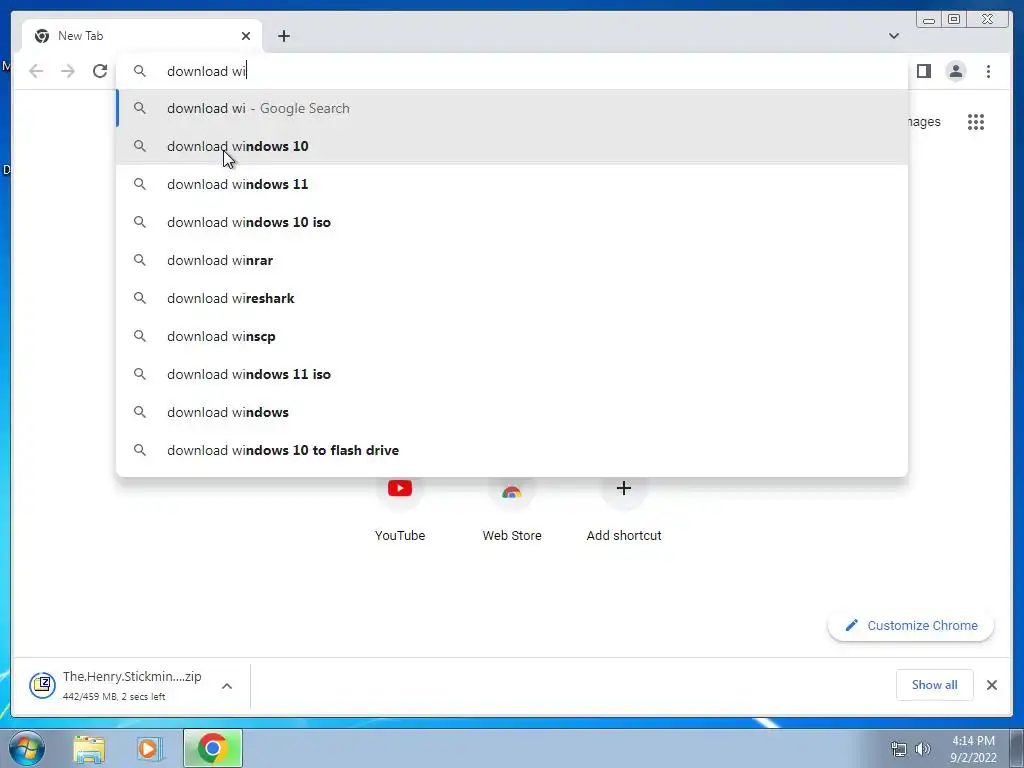Choose the plain 'download windows' suggestion
Viewport: 1024px width, 768px height.
[x=512, y=412]
